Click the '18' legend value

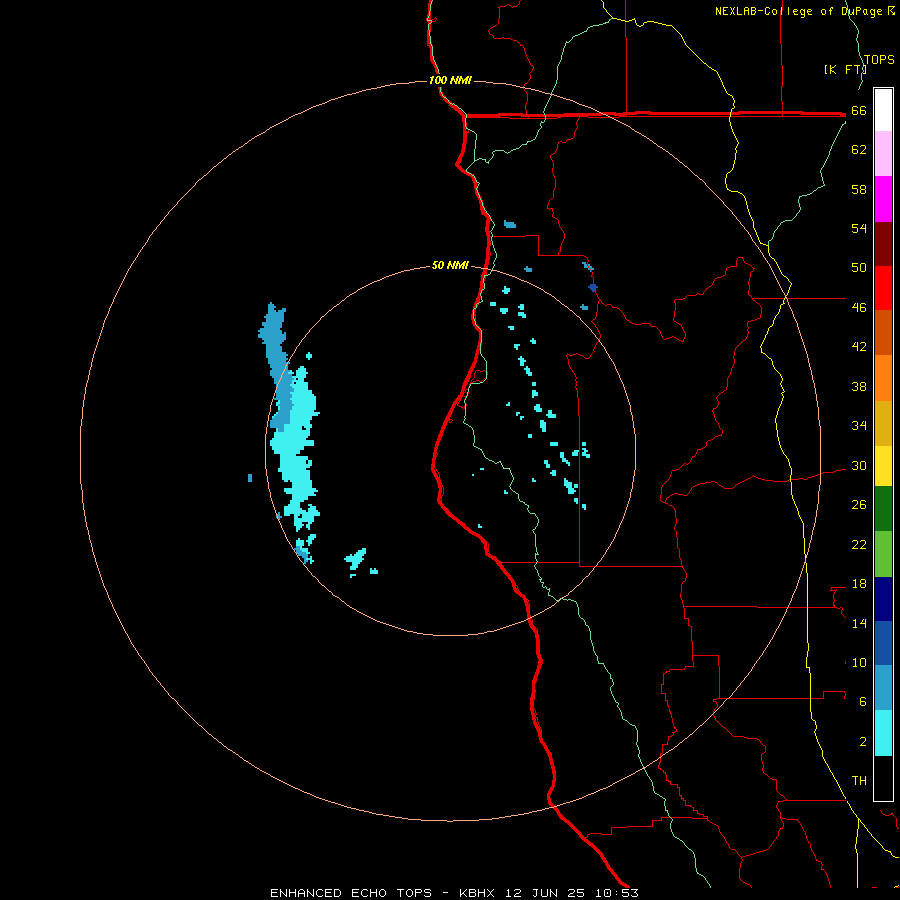coord(859,584)
